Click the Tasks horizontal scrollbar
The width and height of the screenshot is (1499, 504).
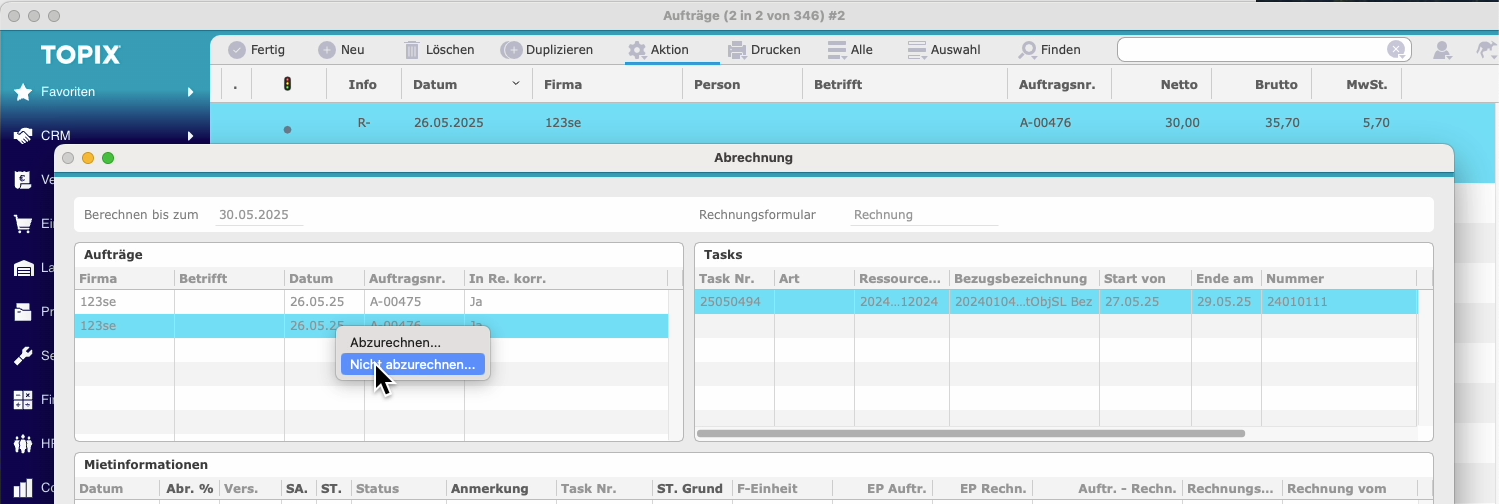[x=970, y=434]
